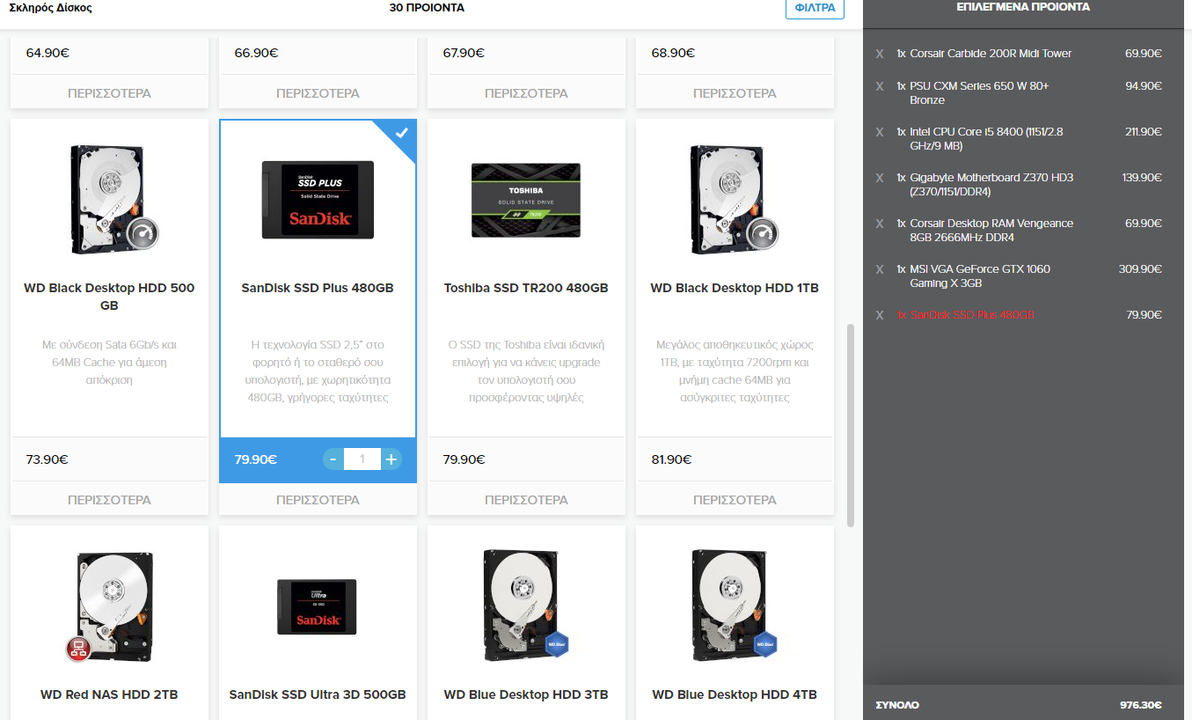Open ΠΕΡΙΣΣΟΤΕΡΑ for Toshiba SSD TR200 480GB
Screen dimensions: 1192x720
pos(526,500)
